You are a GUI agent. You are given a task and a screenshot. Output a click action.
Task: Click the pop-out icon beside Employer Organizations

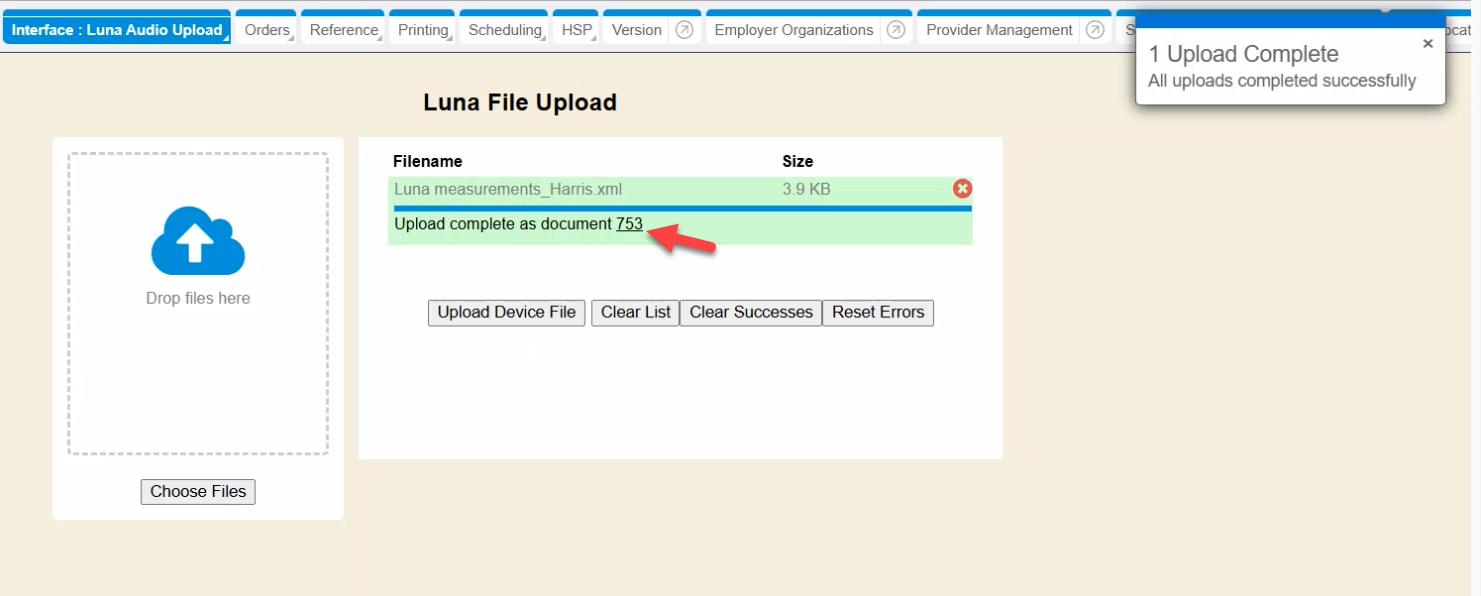pos(896,30)
